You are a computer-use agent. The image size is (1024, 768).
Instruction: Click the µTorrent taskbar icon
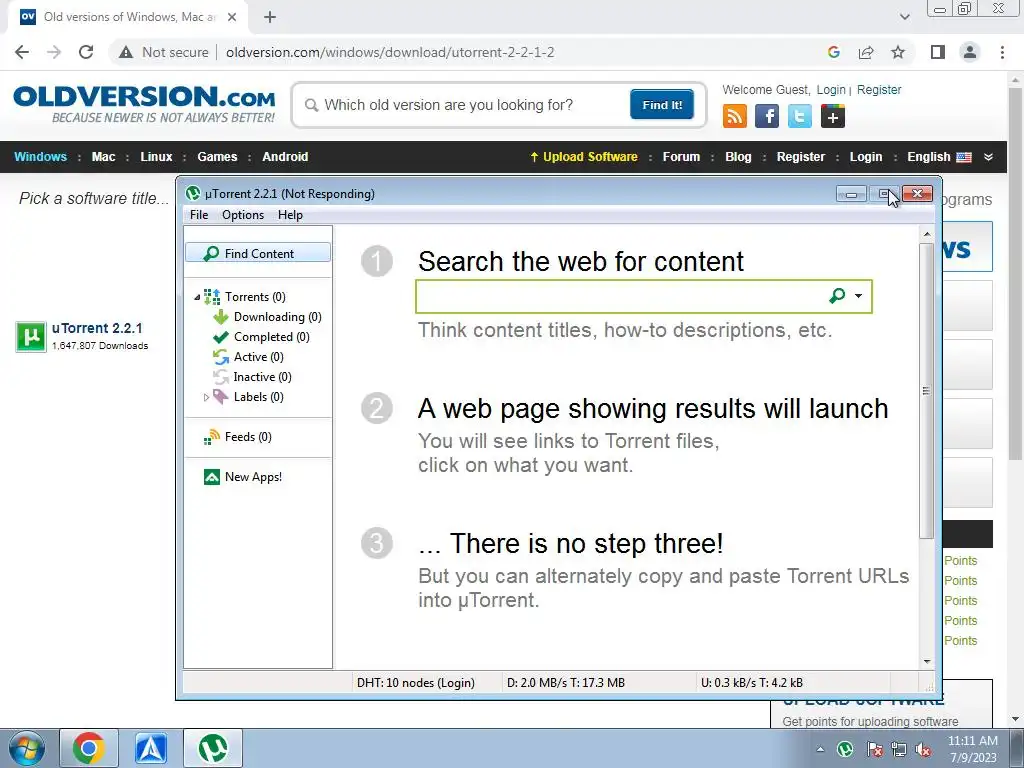pyautogui.click(x=213, y=748)
